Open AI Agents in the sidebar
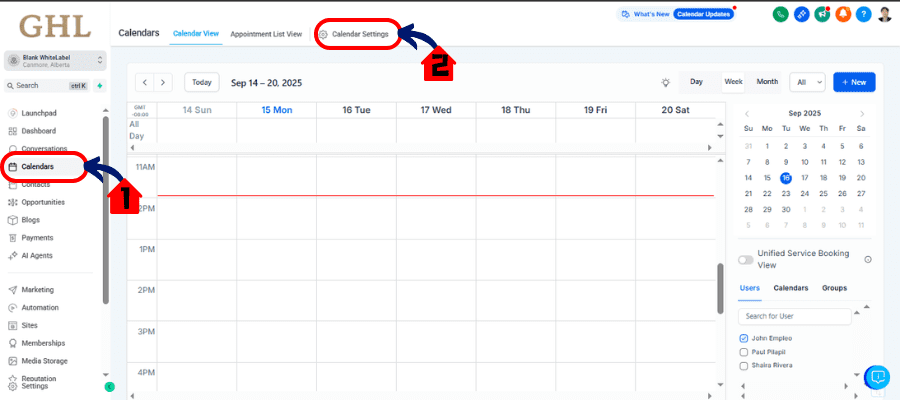 point(37,256)
